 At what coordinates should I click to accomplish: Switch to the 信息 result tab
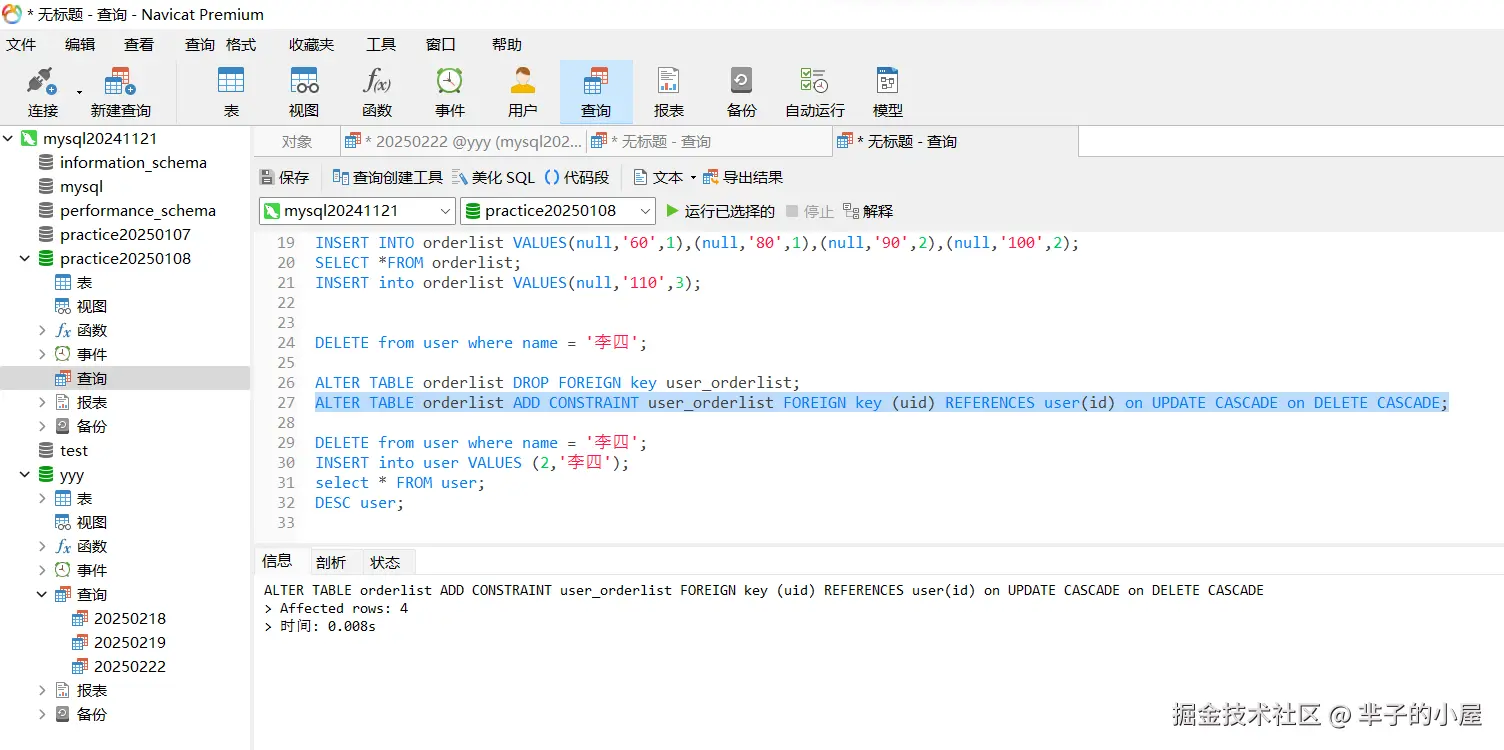click(277, 561)
